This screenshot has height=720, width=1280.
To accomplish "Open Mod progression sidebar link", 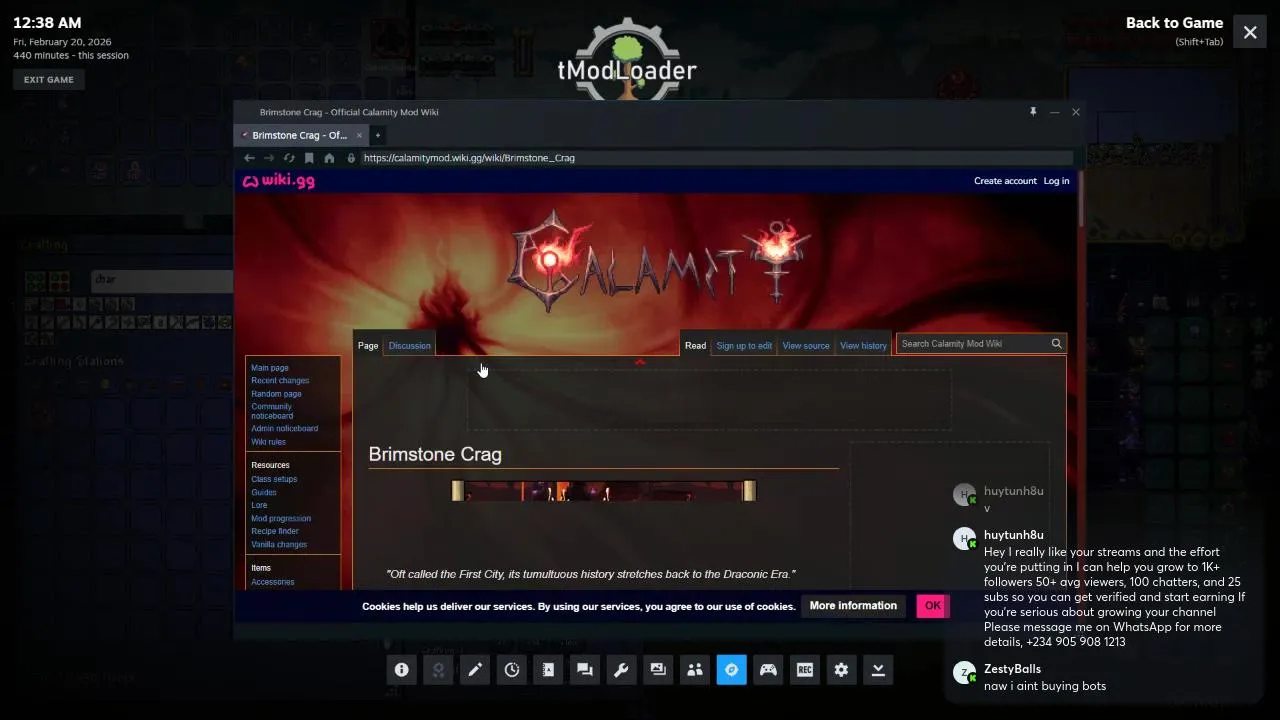I will click(281, 519).
